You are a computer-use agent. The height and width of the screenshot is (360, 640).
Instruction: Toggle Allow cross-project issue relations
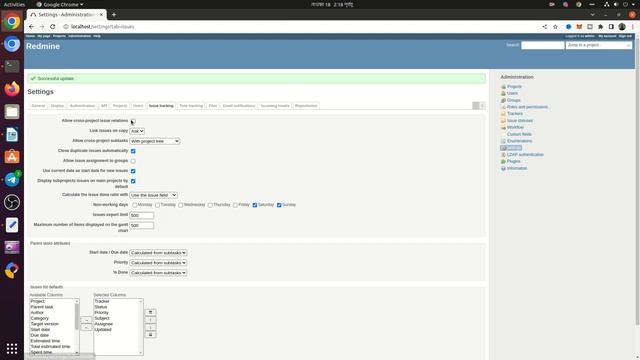pyautogui.click(x=133, y=121)
